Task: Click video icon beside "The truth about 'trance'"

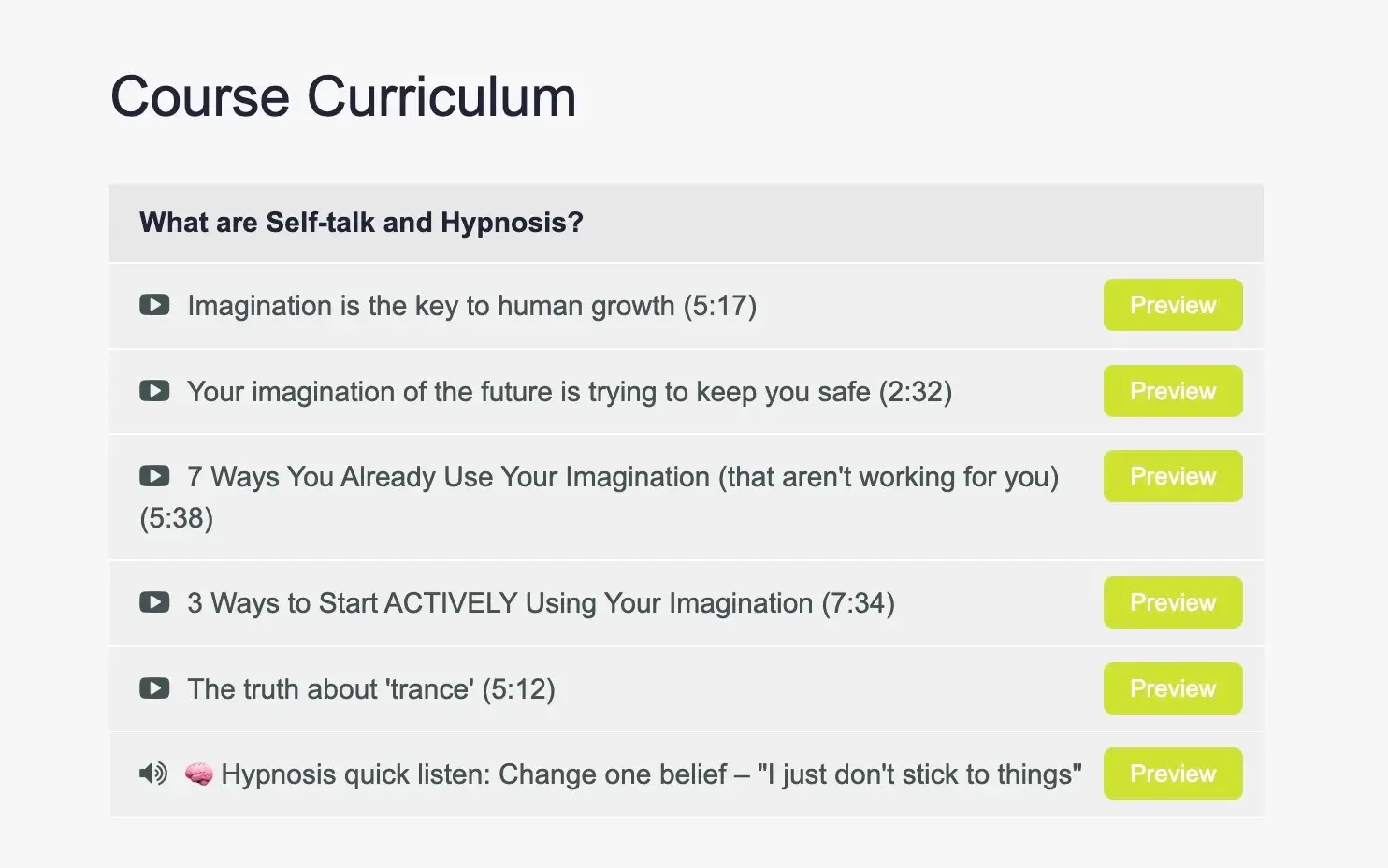Action: point(154,688)
